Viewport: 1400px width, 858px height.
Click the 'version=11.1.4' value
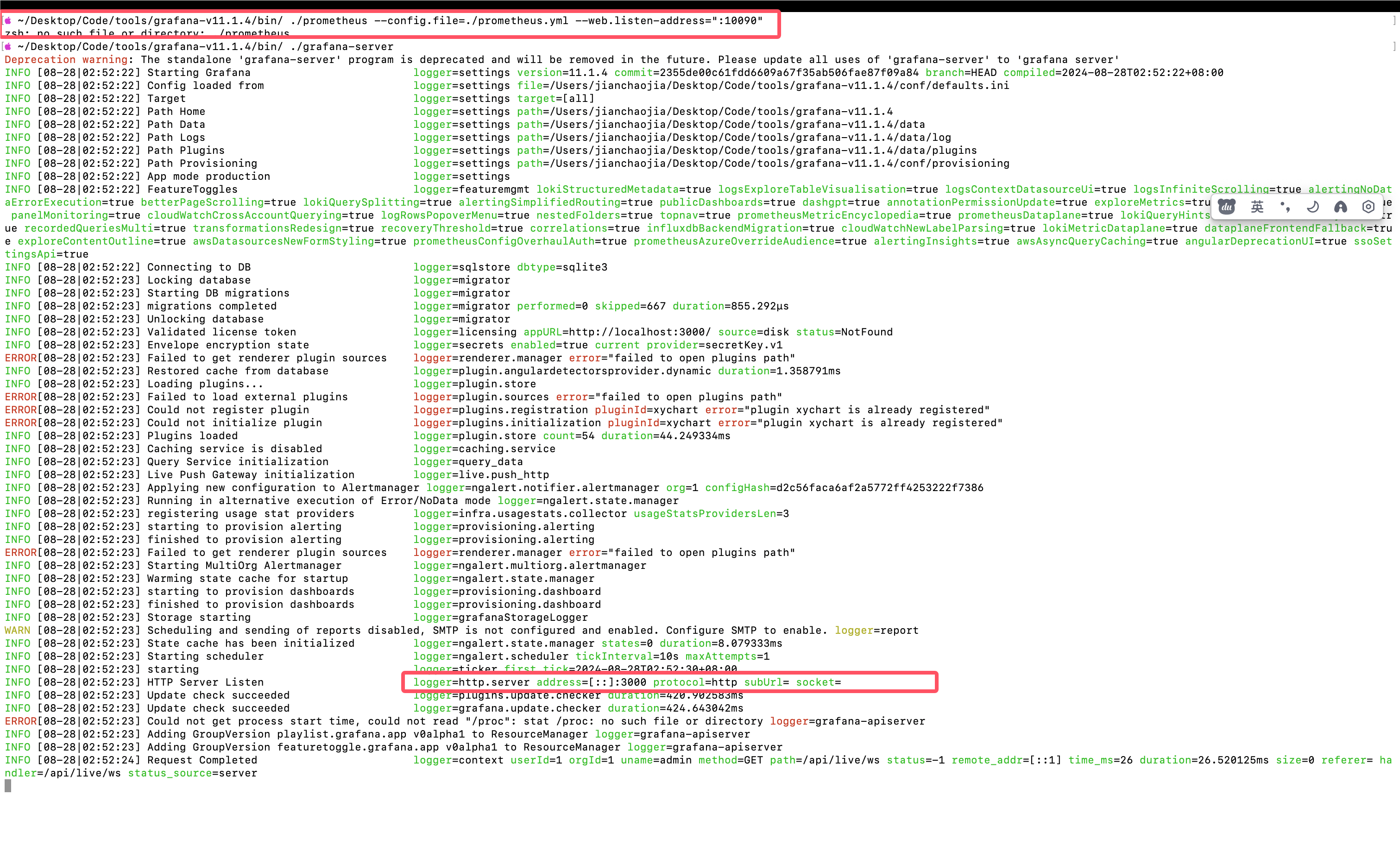[562, 73]
